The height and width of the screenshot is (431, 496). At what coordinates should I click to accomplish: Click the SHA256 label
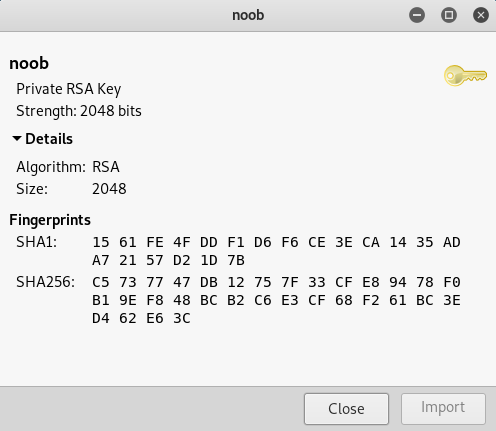coord(46,282)
